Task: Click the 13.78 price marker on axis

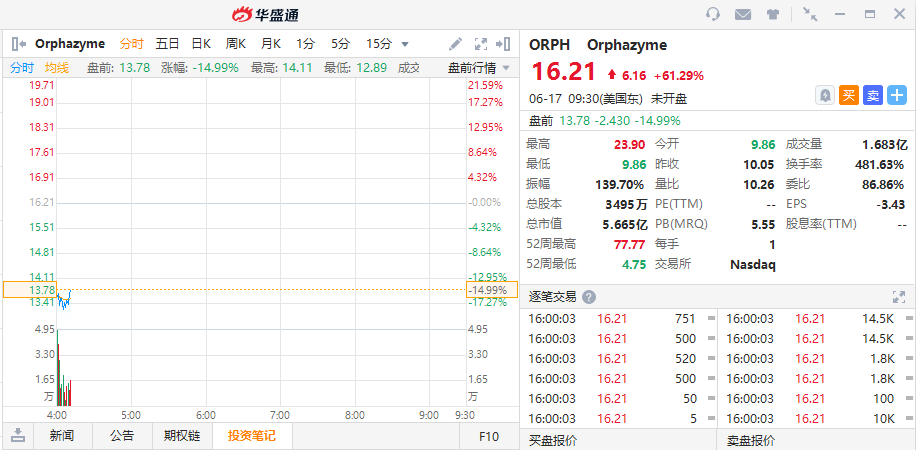Action: tap(30, 290)
